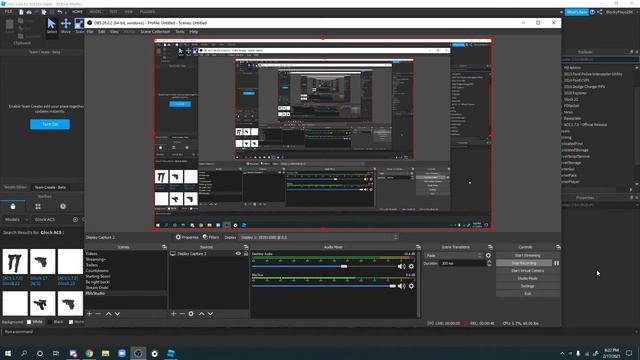The image size is (640, 360).
Task: Open Marketplace tab in Roblox Toolbox
Action: click(x=13, y=207)
